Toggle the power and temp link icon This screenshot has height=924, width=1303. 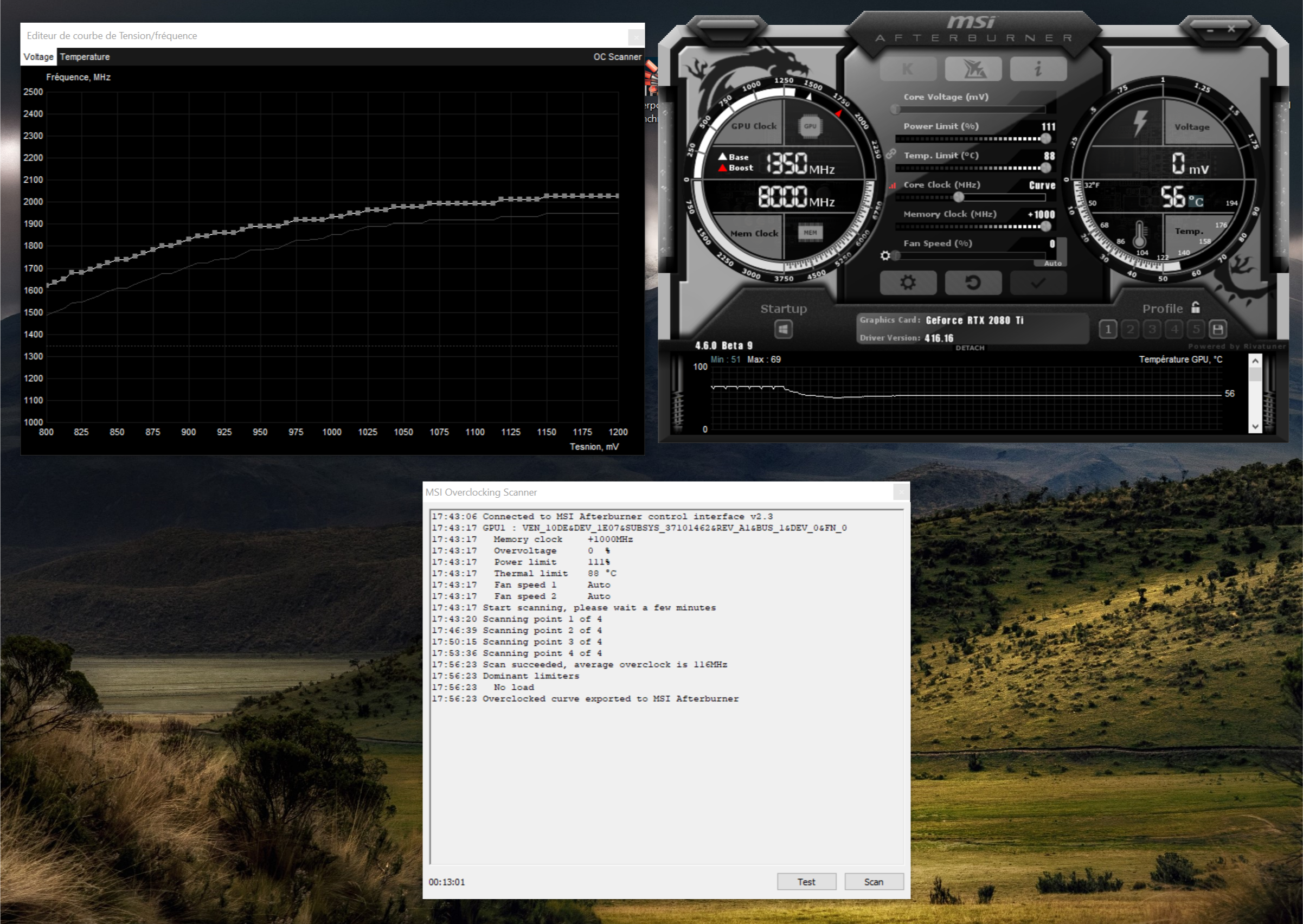point(890,153)
